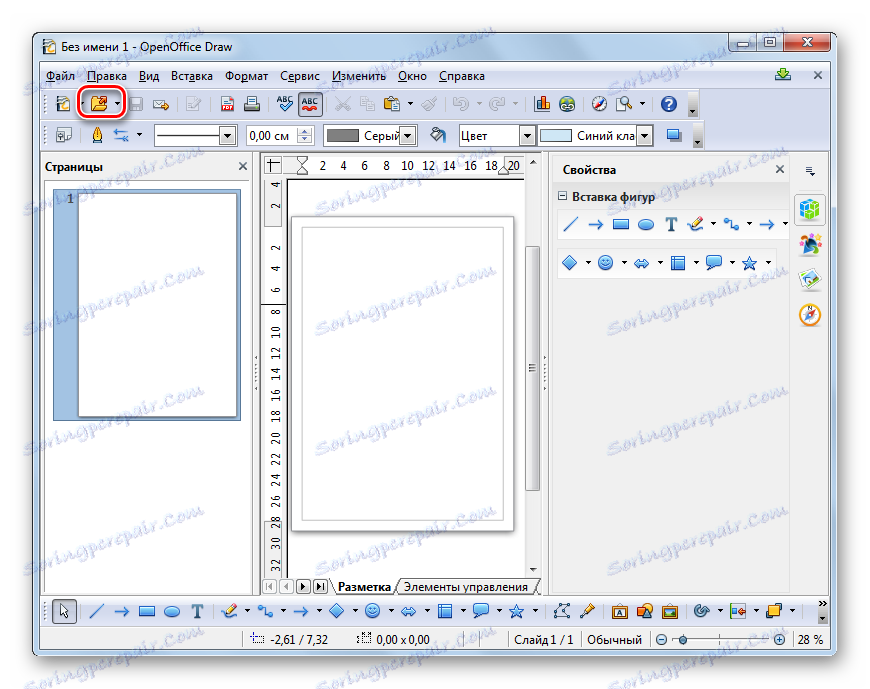The image size is (870, 689).
Task: Expand the Open file dropdown arrow
Action: coord(117,104)
